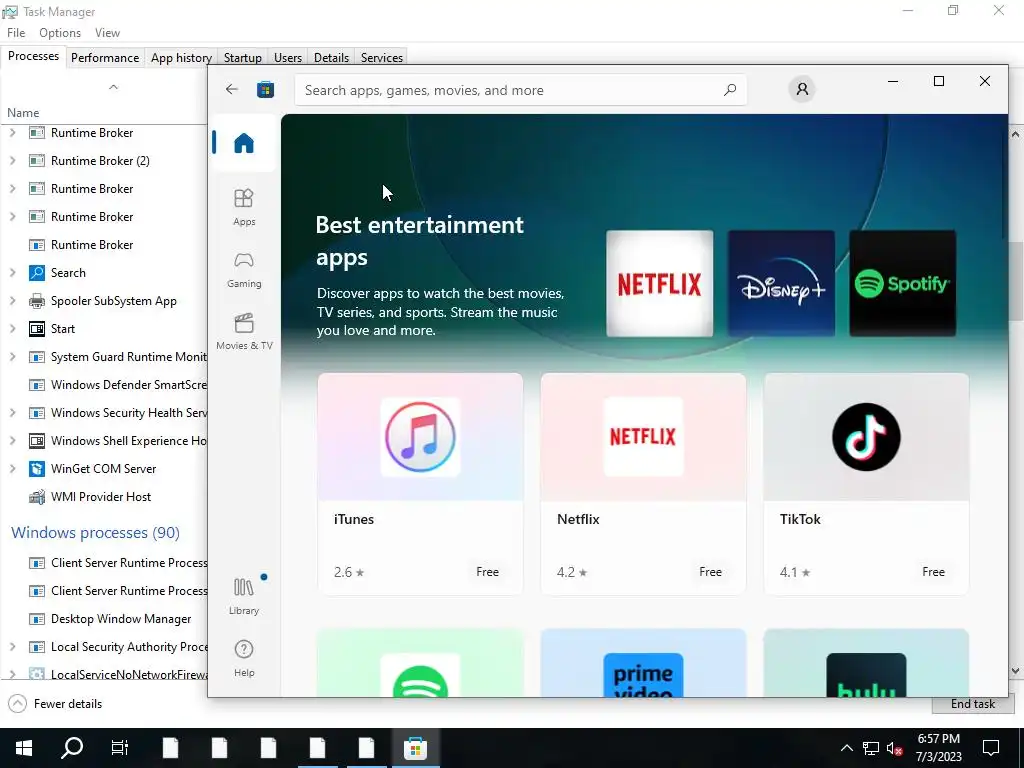This screenshot has height=768, width=1024.
Task: Expand the Runtime Broker (2) process
Action: point(12,161)
